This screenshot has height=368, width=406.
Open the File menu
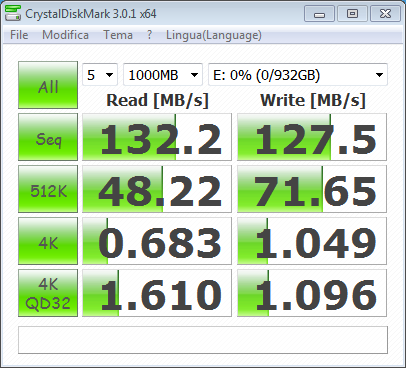click(19, 35)
